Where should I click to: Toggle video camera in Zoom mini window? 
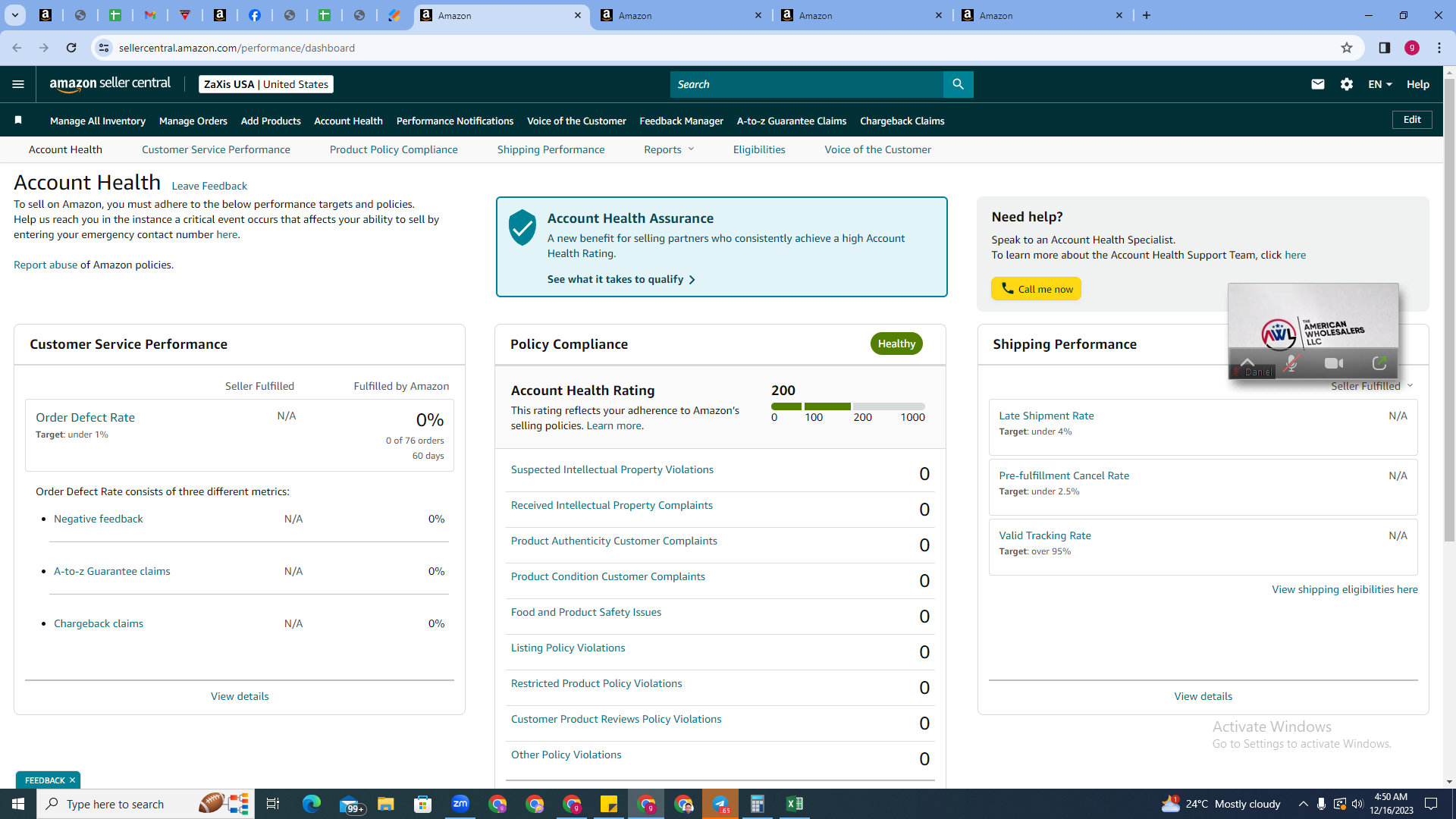tap(1334, 364)
